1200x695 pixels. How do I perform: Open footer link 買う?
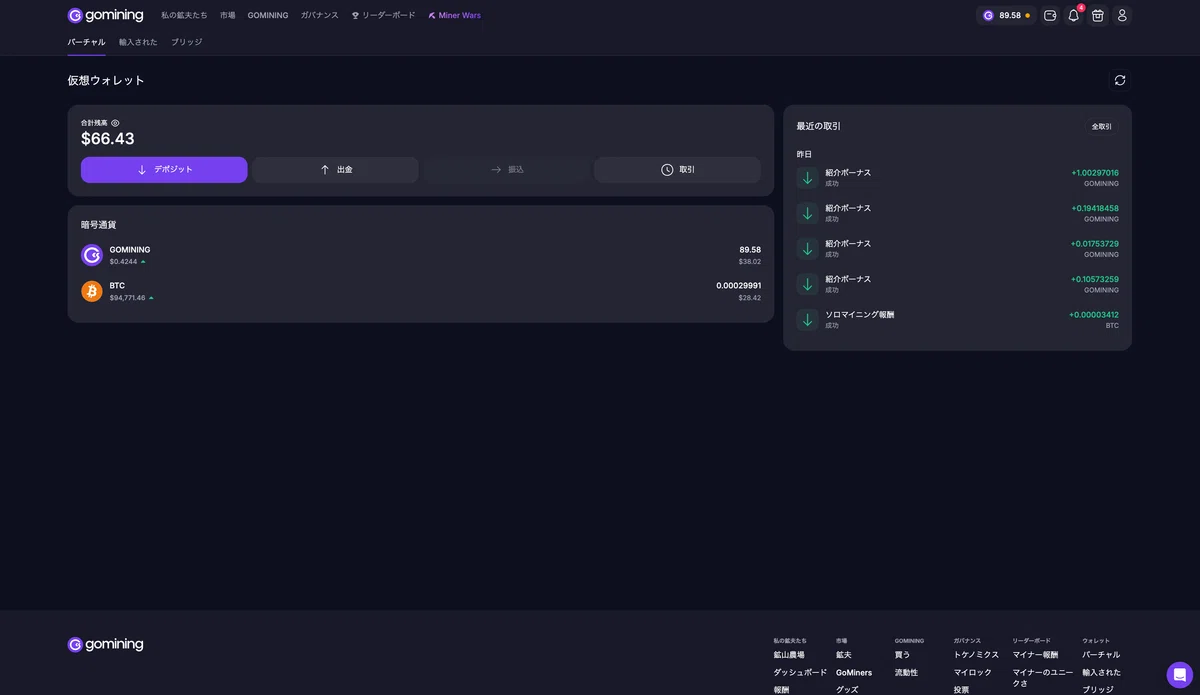pyautogui.click(x=902, y=655)
